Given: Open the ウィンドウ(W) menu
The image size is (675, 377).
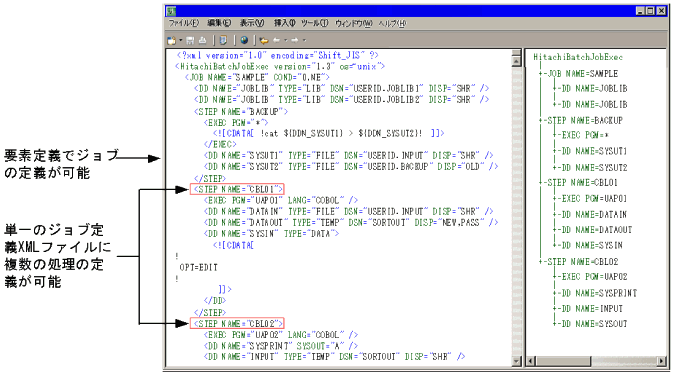Looking at the screenshot, I should (x=353, y=23).
